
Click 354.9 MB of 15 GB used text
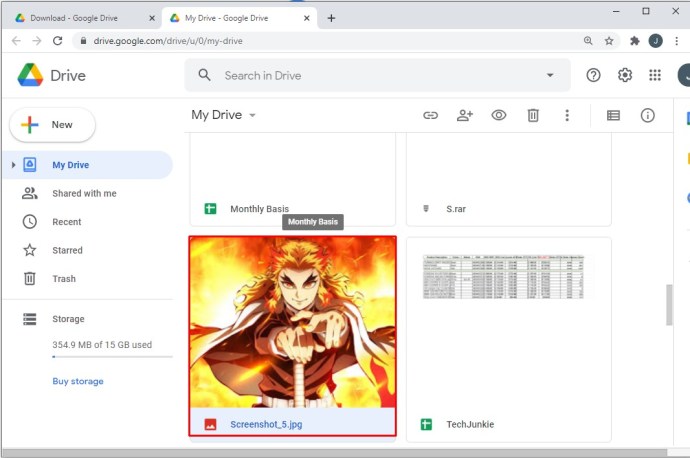click(102, 344)
